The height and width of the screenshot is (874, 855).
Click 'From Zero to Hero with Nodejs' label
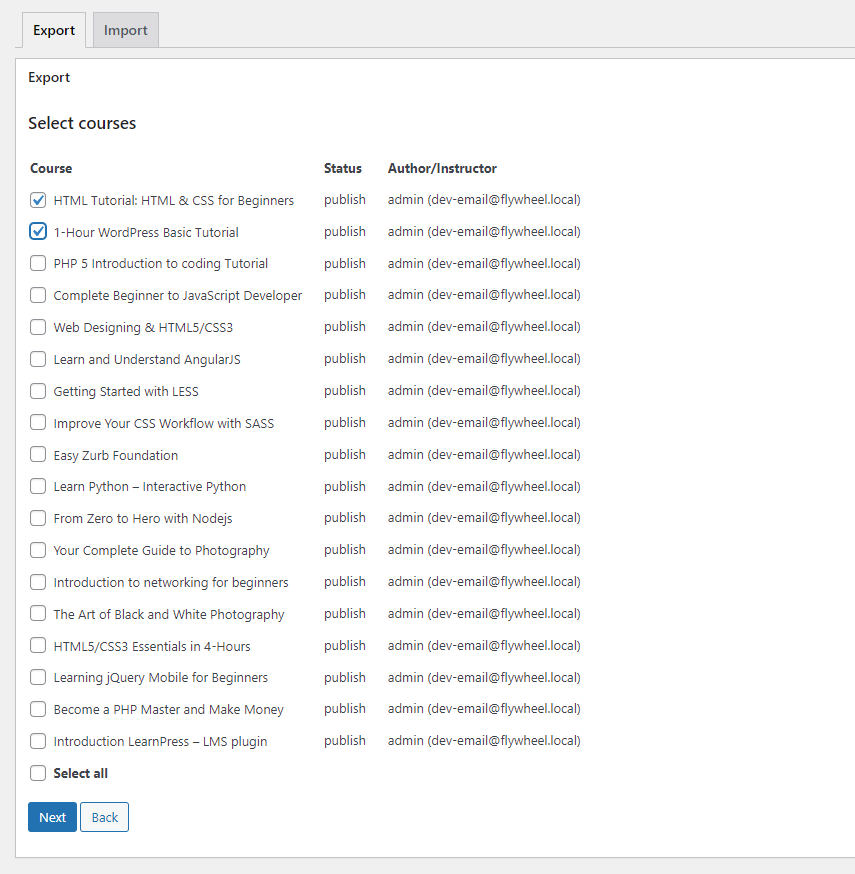pos(143,519)
